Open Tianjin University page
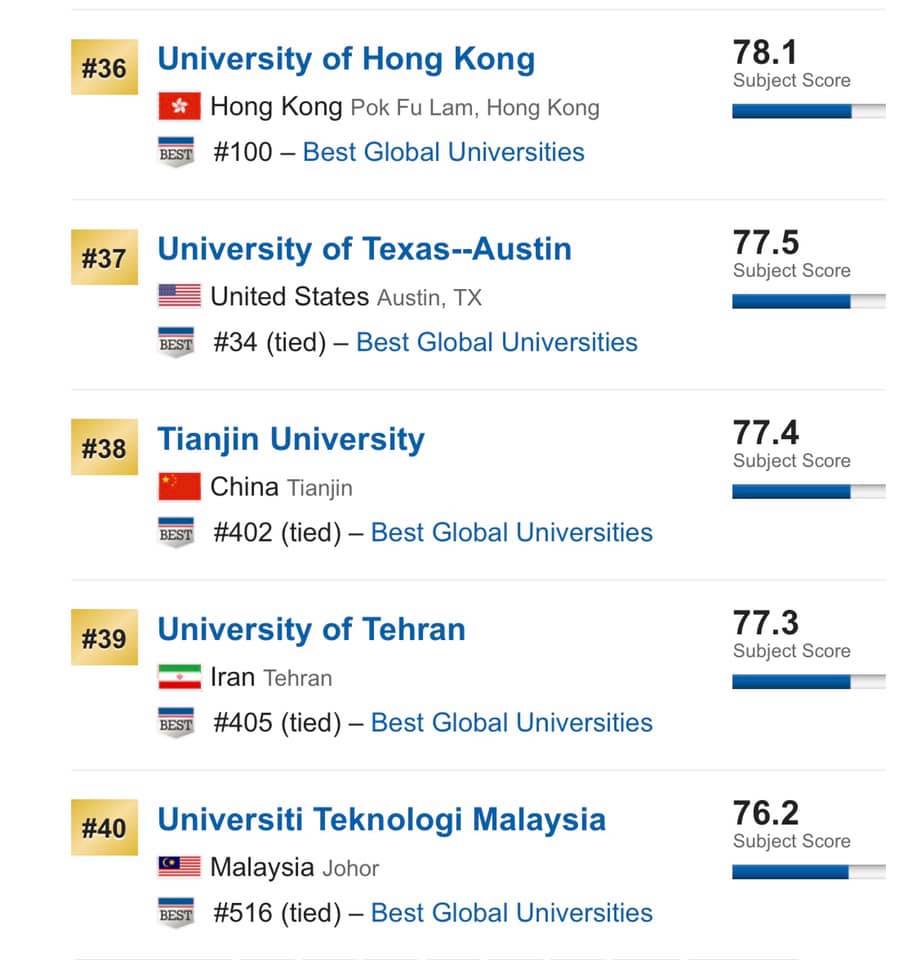The width and height of the screenshot is (916, 960). 291,440
